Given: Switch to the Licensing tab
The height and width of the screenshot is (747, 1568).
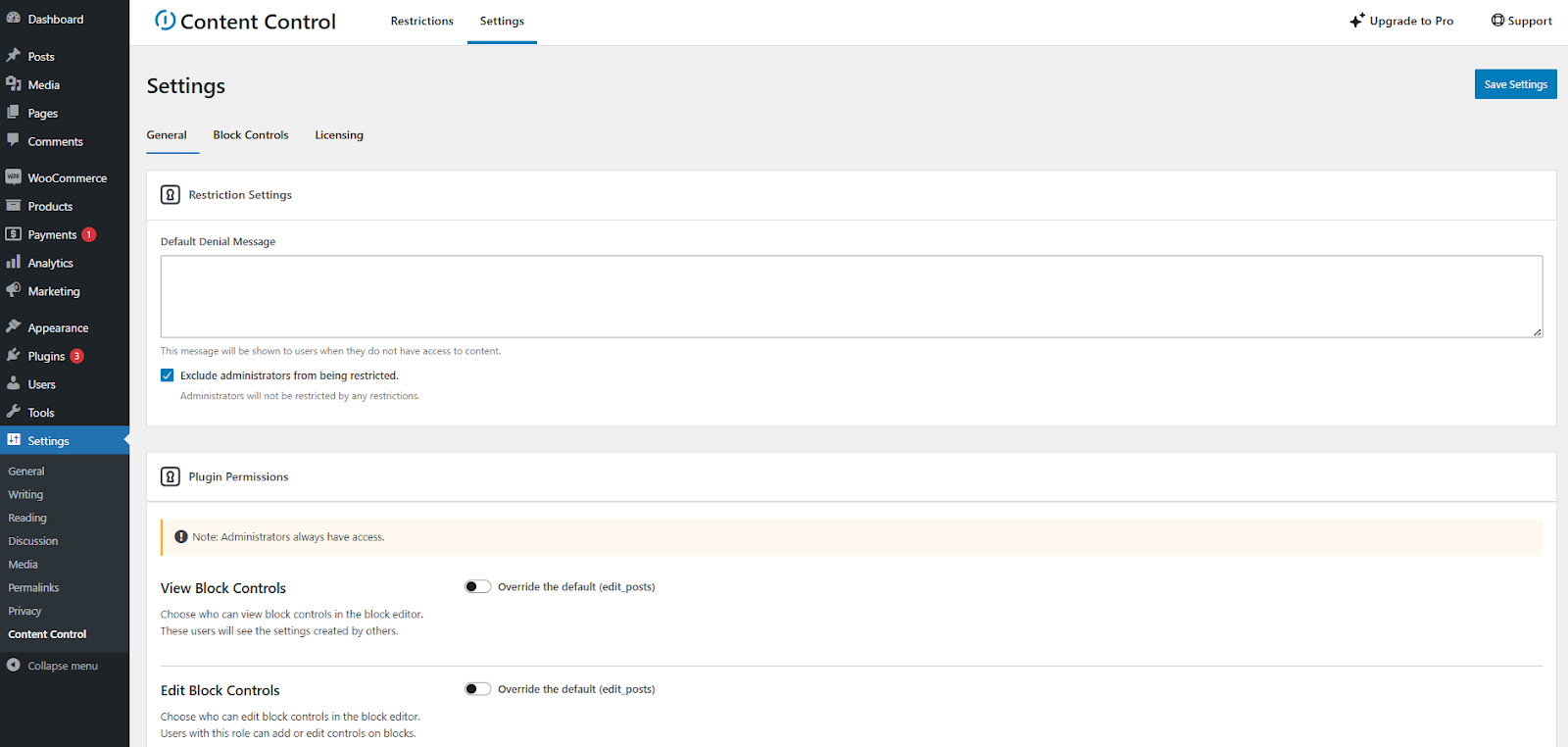Looking at the screenshot, I should [x=339, y=135].
